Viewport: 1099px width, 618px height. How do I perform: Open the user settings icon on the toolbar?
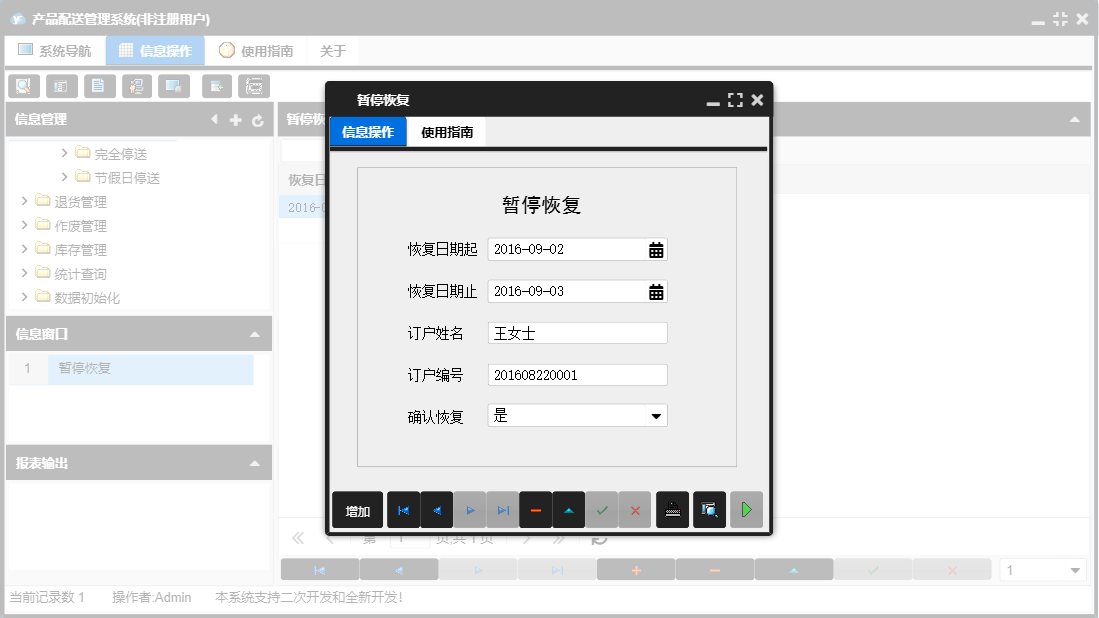click(x=137, y=86)
